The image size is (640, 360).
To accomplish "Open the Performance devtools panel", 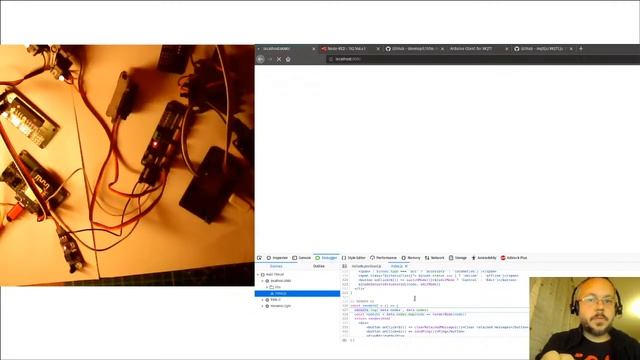I will (x=384, y=258).
